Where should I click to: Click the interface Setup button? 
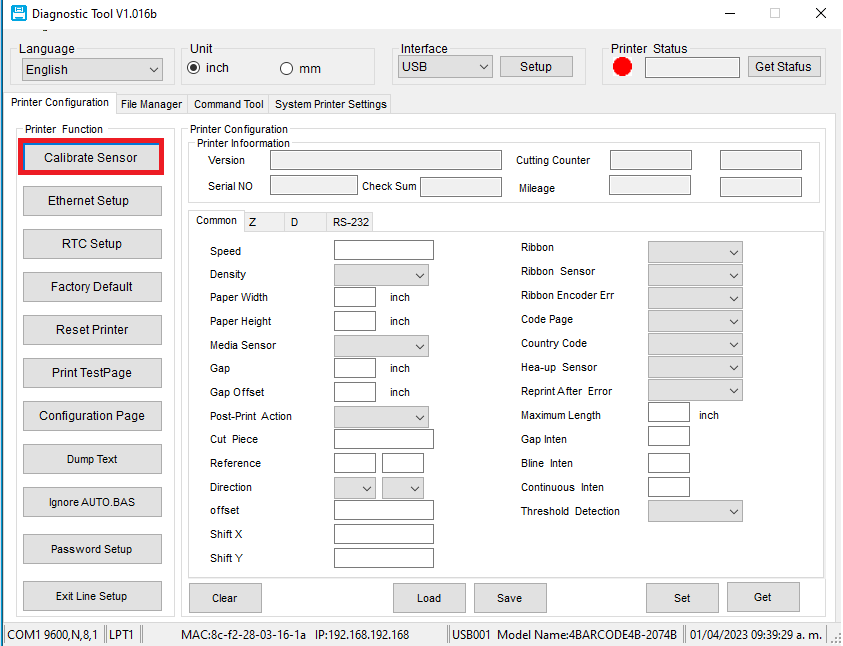click(x=536, y=67)
